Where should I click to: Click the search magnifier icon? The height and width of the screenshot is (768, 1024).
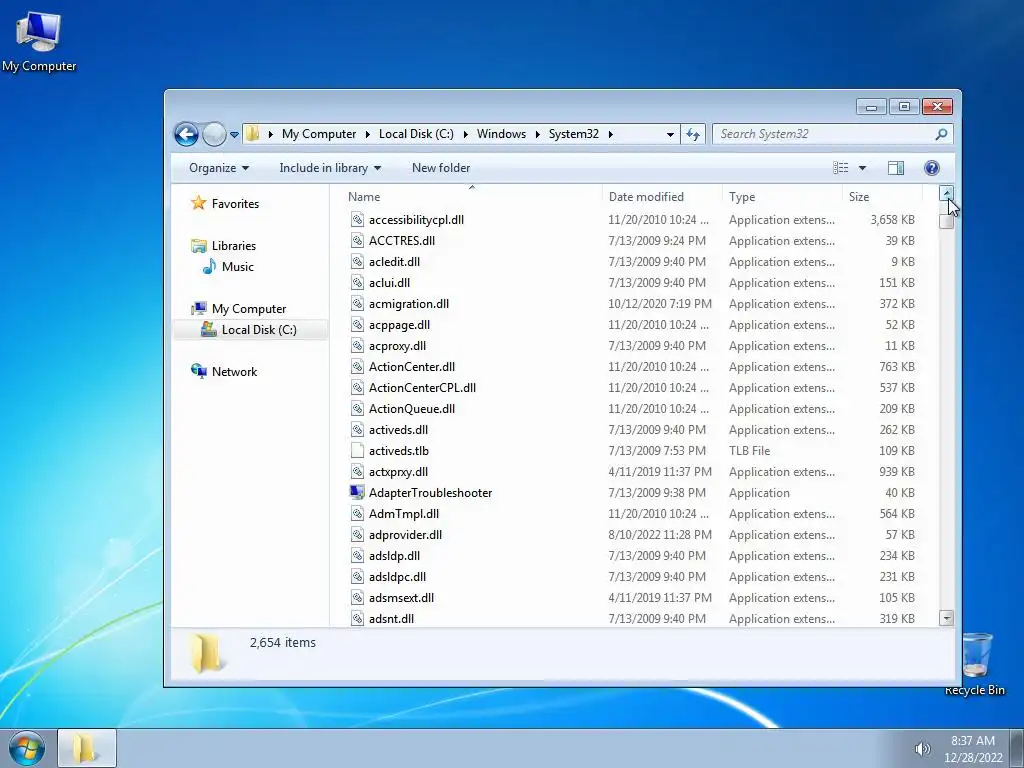tap(941, 134)
